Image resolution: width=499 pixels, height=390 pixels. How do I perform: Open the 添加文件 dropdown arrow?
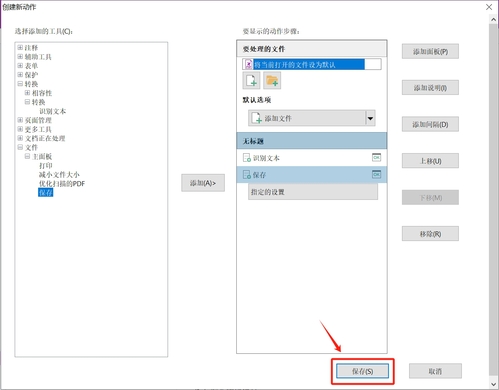pos(370,118)
